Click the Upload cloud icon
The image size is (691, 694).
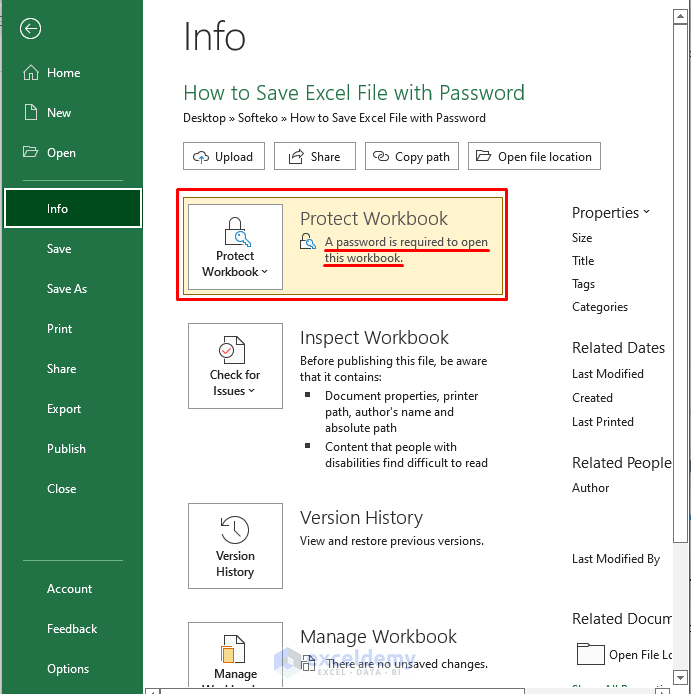(200, 157)
